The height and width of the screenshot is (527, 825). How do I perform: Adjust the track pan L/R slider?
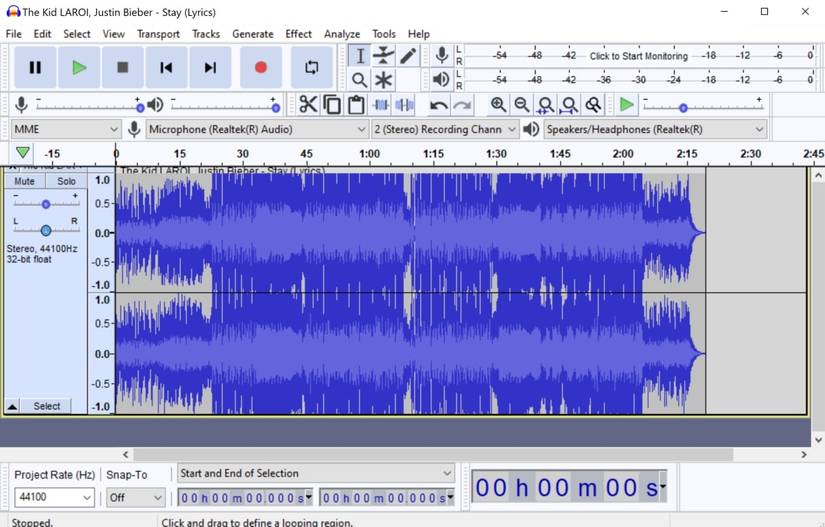click(46, 230)
